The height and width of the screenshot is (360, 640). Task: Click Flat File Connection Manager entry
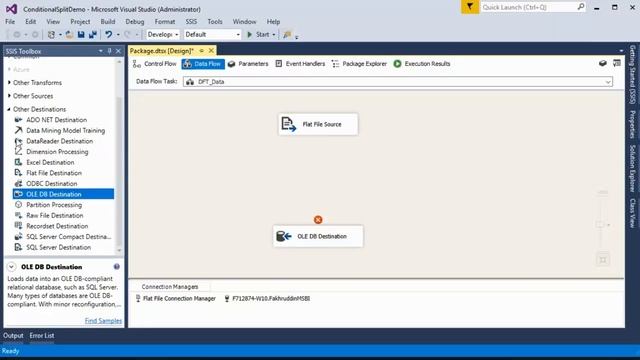tap(176, 299)
